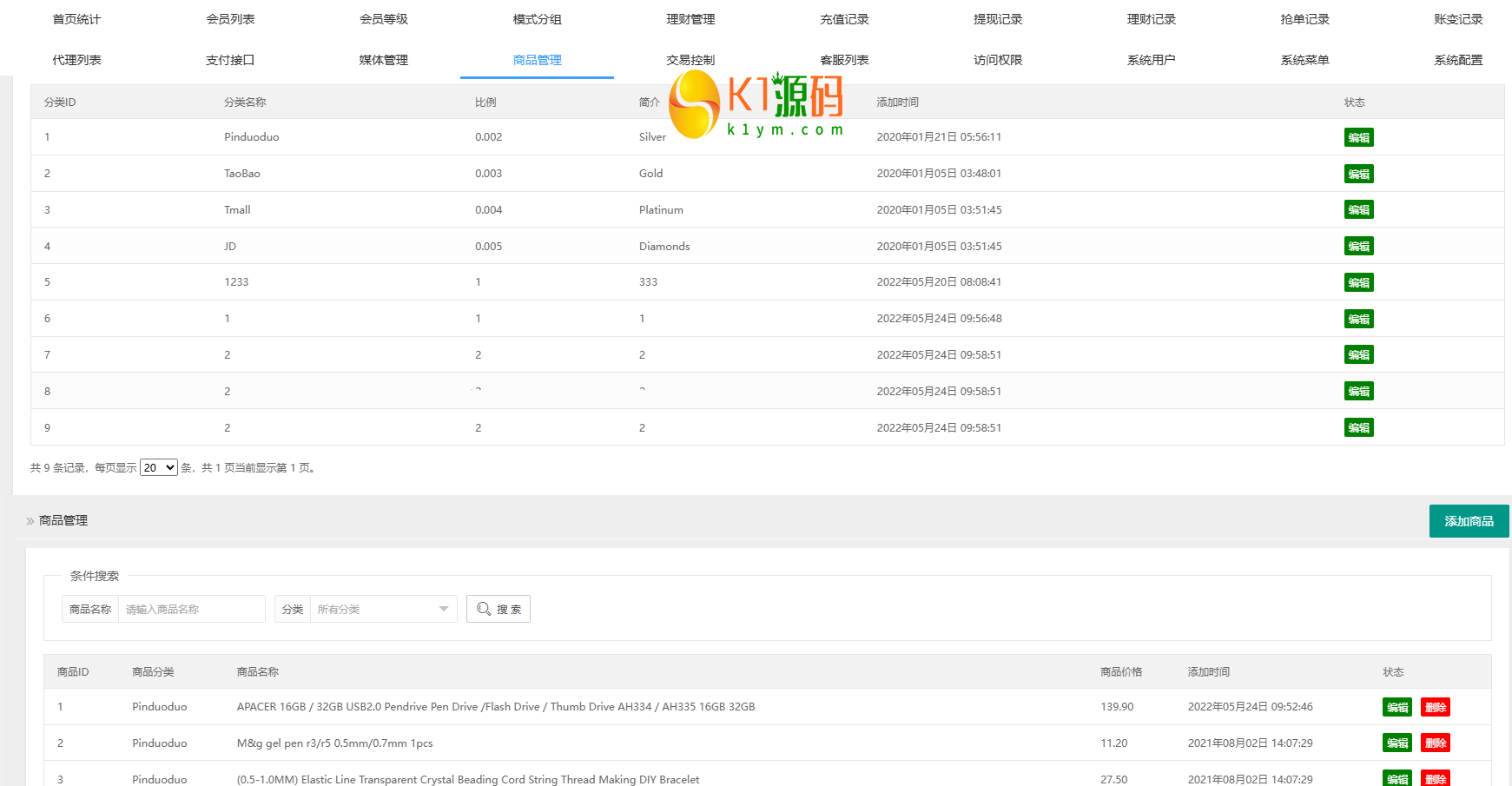Open the 交易控制 menu item

(690, 60)
